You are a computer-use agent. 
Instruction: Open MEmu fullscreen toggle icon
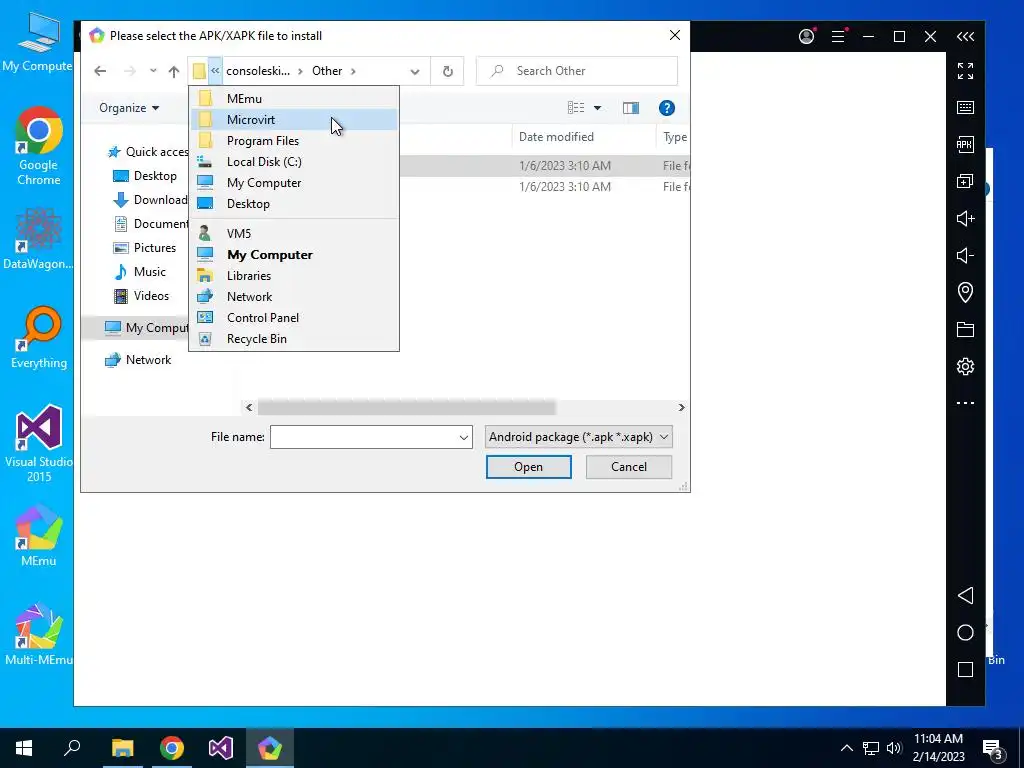coord(965,71)
